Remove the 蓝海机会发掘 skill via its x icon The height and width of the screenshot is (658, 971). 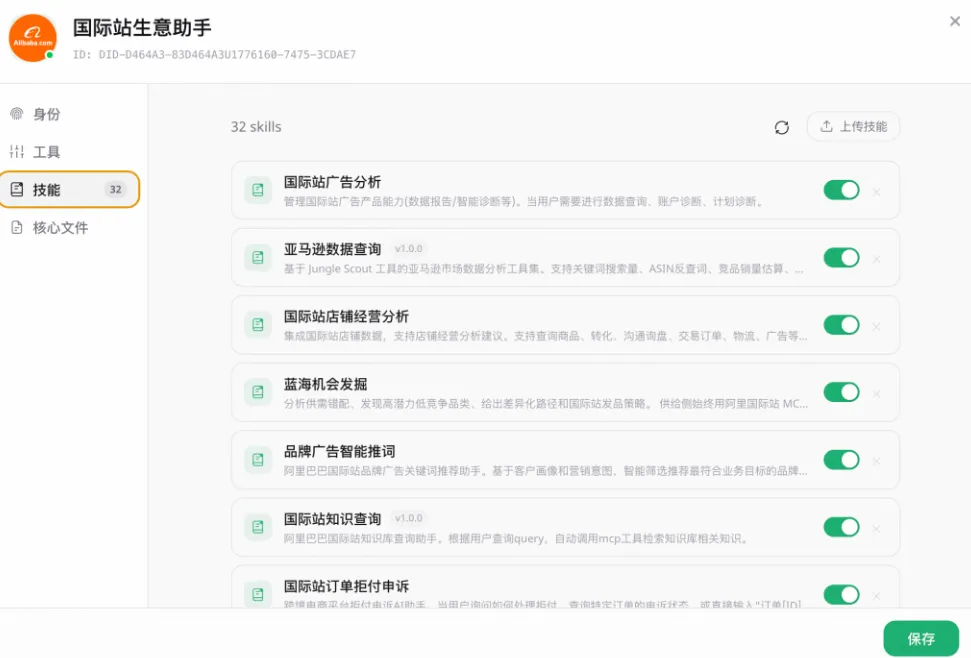click(x=876, y=394)
